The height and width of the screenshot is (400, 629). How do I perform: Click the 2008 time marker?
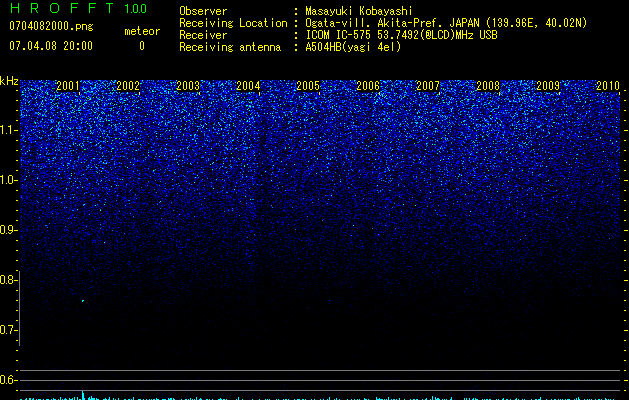point(488,86)
